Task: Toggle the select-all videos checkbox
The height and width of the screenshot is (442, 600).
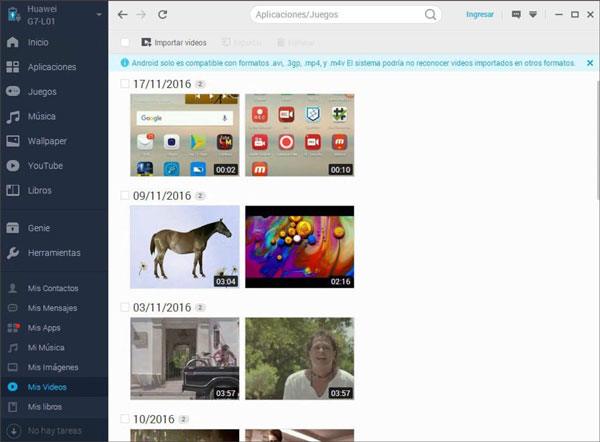Action: (125, 42)
